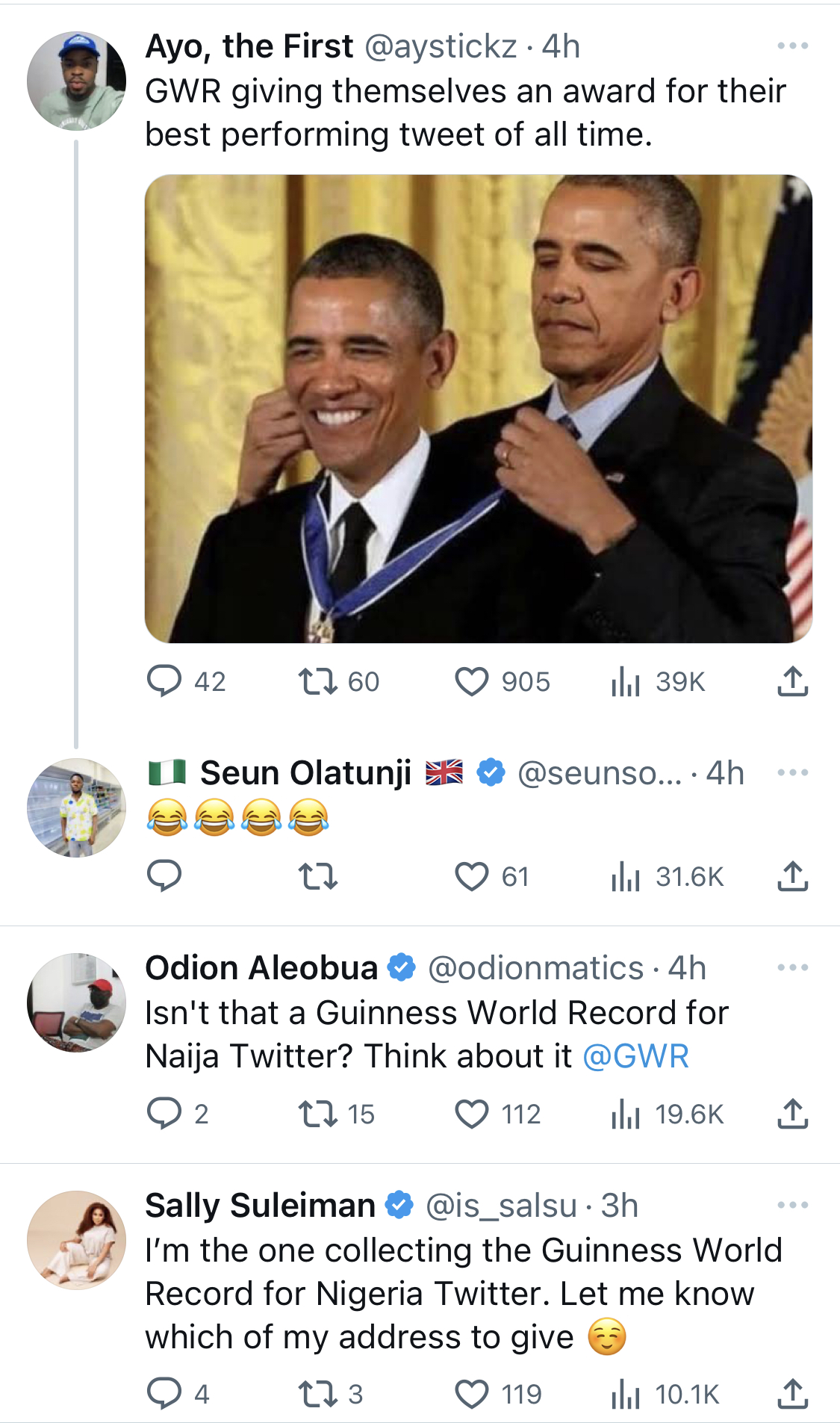View analytics showing 39K views
Viewport: 840px width, 1423px height.
(658, 681)
